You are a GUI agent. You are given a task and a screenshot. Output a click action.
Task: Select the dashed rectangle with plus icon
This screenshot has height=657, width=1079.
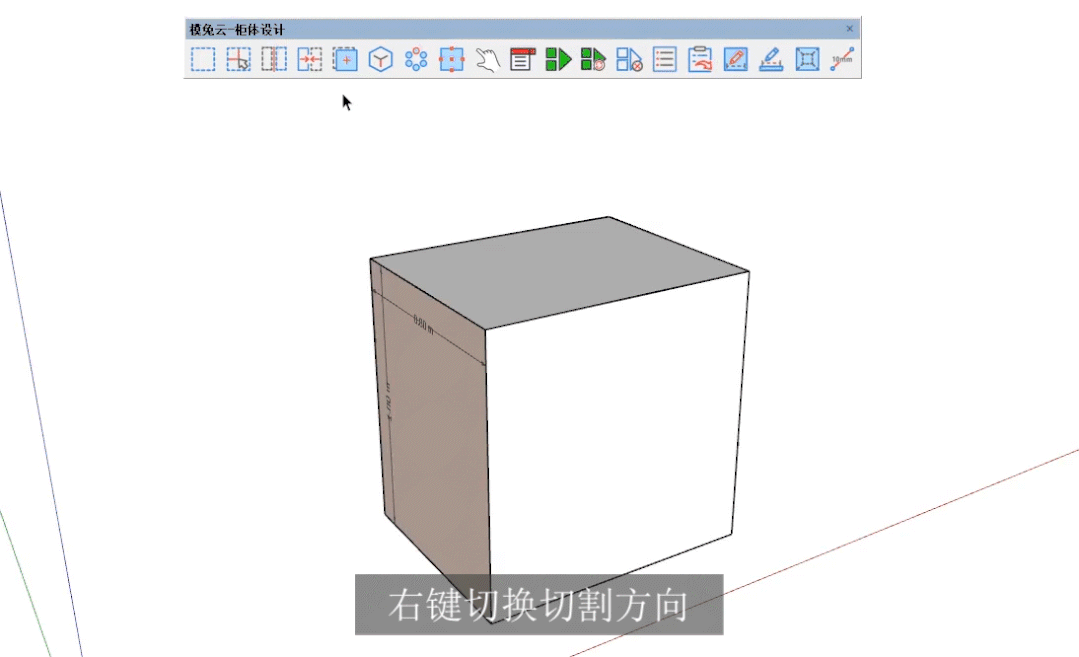345,60
